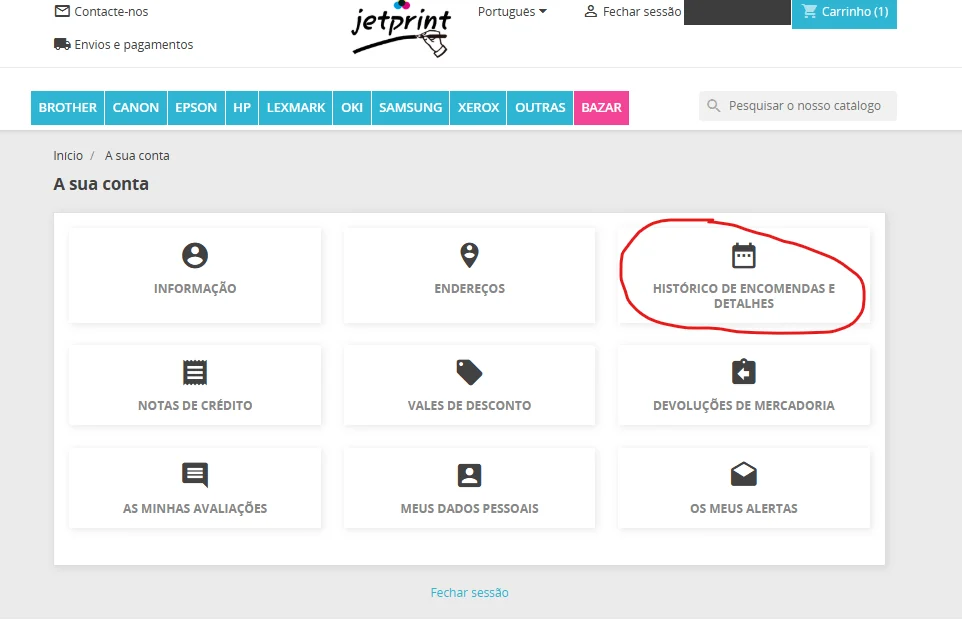
Task: Open the Carrinho (1) cart button
Action: coord(844,13)
